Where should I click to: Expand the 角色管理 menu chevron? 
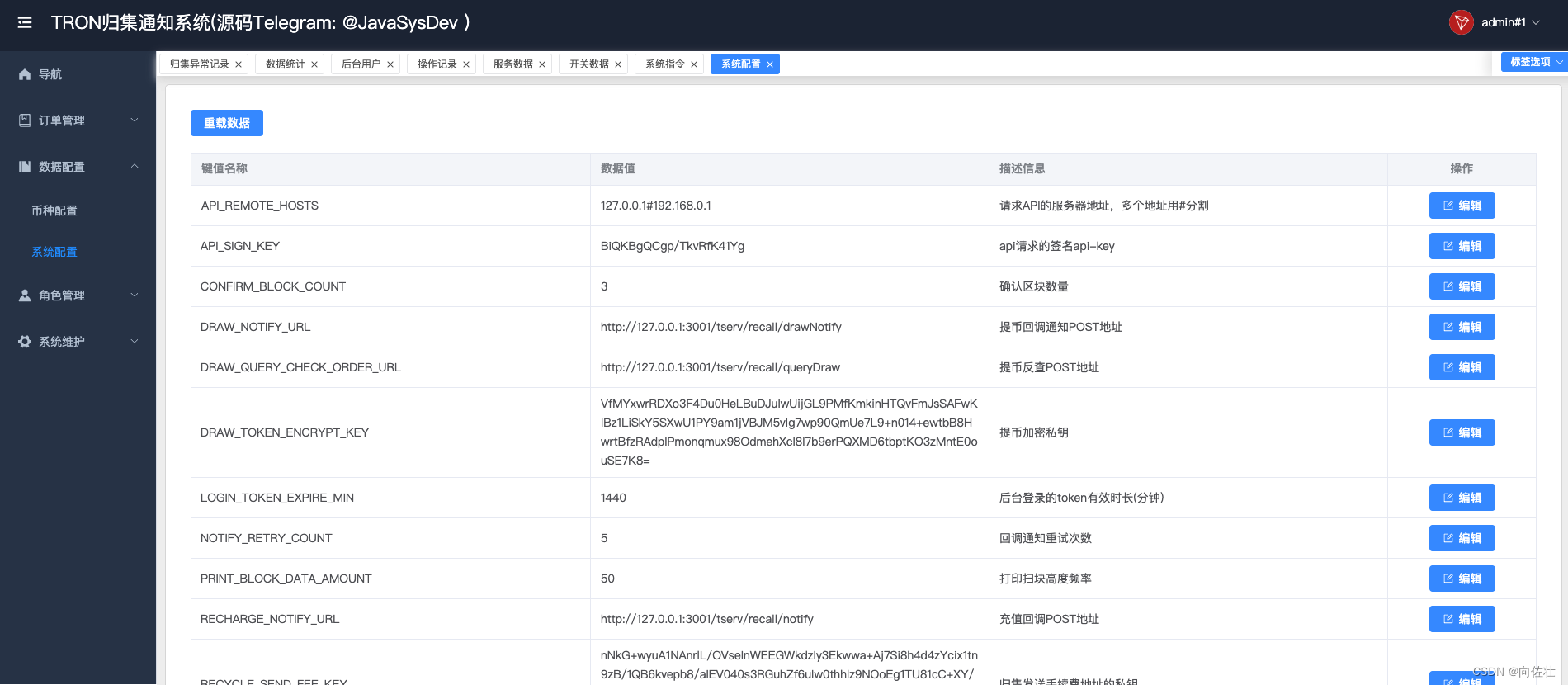pyautogui.click(x=135, y=295)
